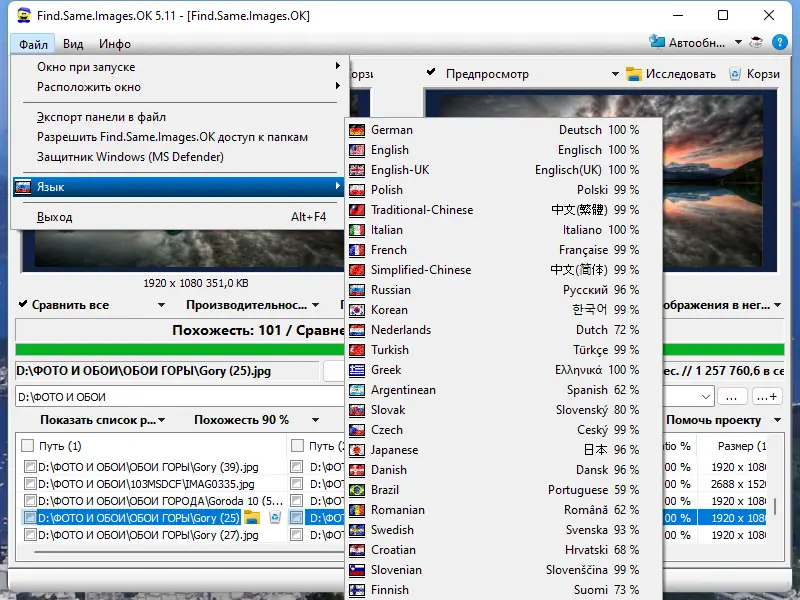800x600 pixels.
Task: Click the blue help question mark icon
Action: point(780,42)
